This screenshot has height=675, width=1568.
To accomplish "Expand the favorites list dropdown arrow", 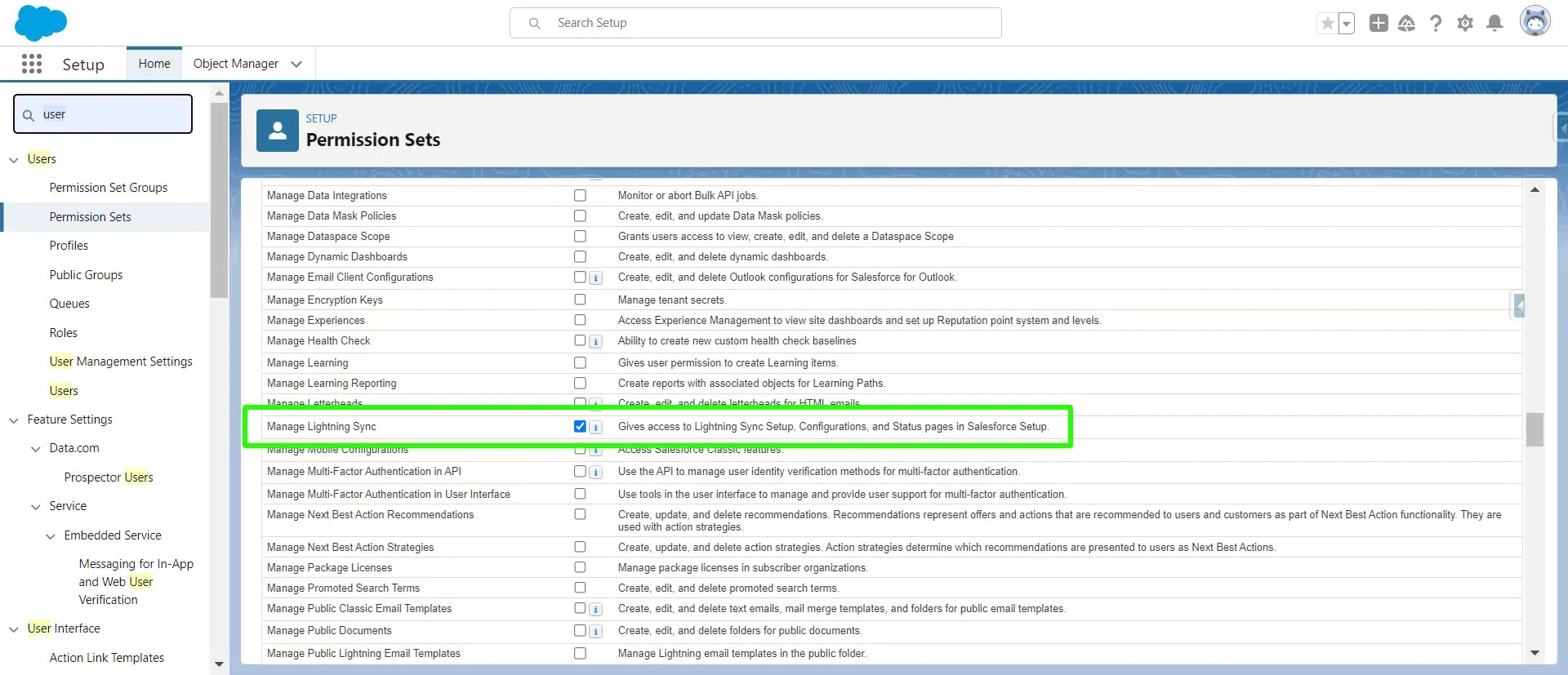I will (x=1347, y=24).
